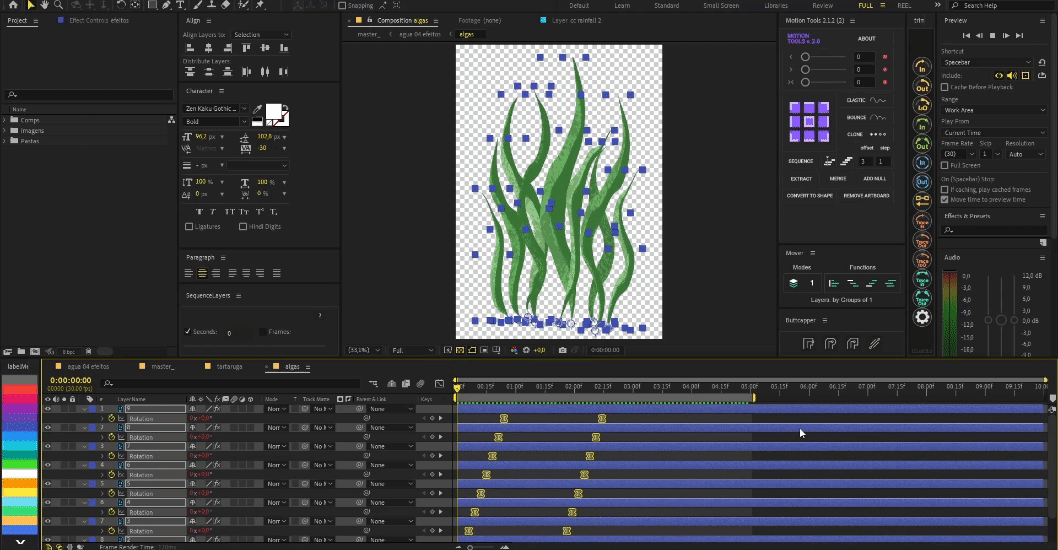Pick the Type tool in toolbar
Viewport: 1058px width, 550px height.
tap(180, 5)
